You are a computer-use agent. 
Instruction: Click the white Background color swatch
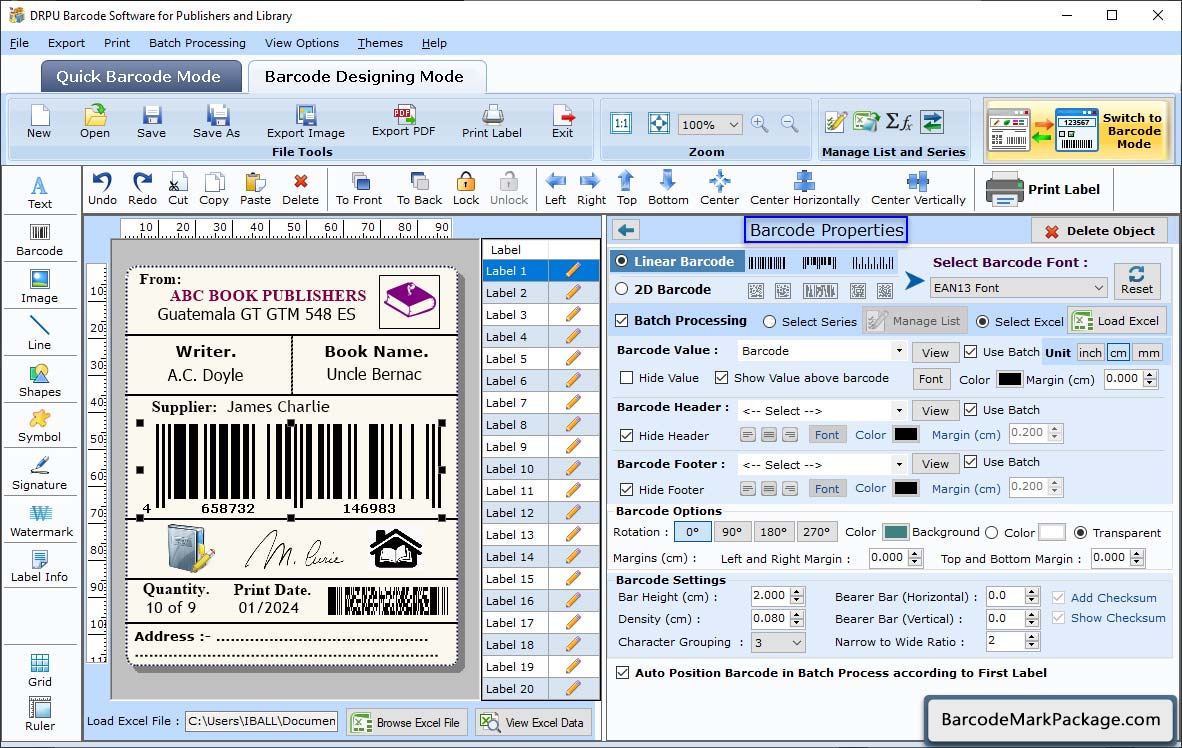(x=1052, y=532)
